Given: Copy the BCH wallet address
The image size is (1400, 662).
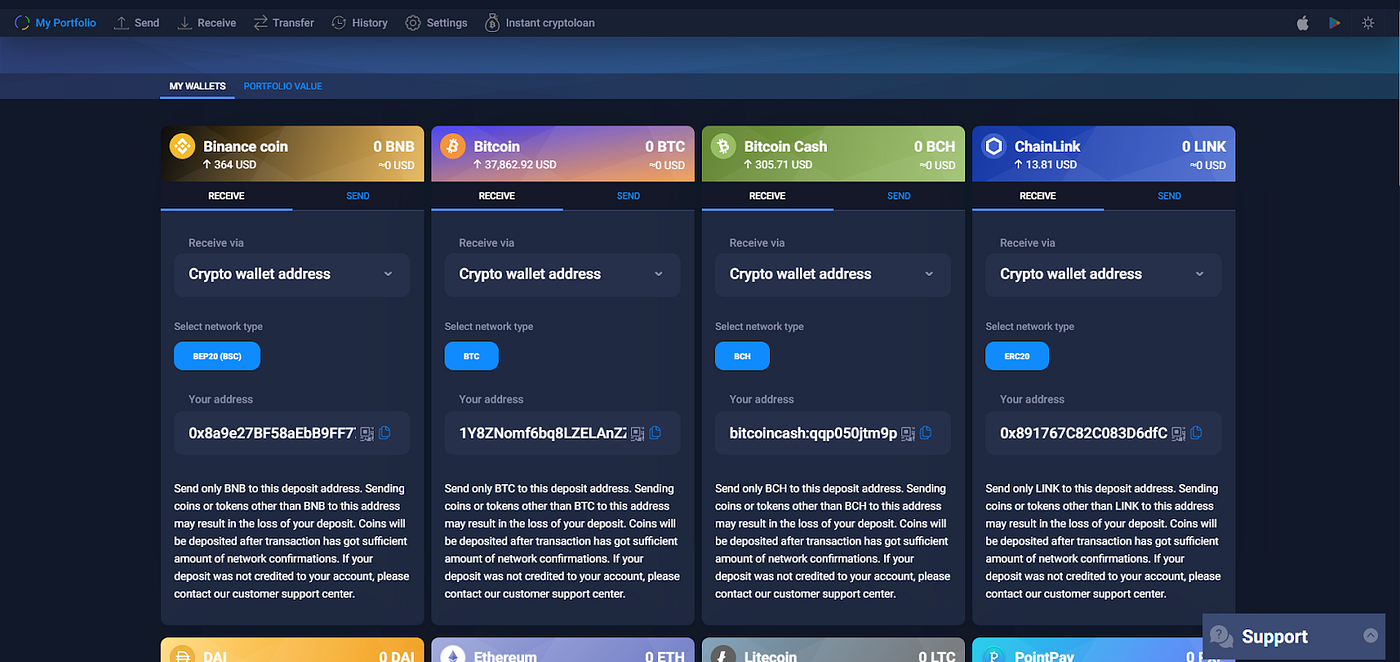Looking at the screenshot, I should click(x=926, y=433).
